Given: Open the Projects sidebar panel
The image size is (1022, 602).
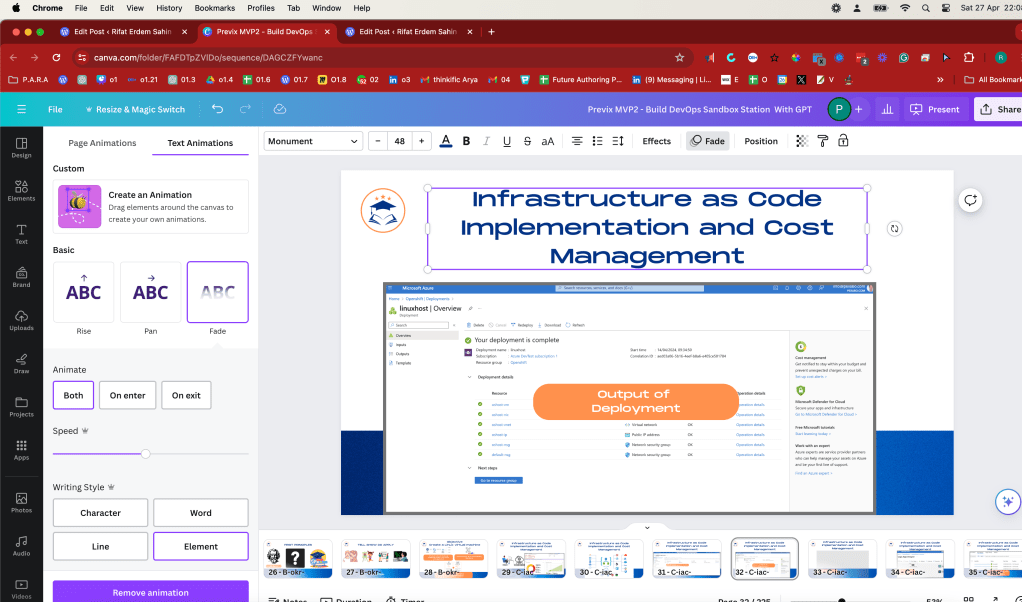Looking at the screenshot, I should (21, 407).
